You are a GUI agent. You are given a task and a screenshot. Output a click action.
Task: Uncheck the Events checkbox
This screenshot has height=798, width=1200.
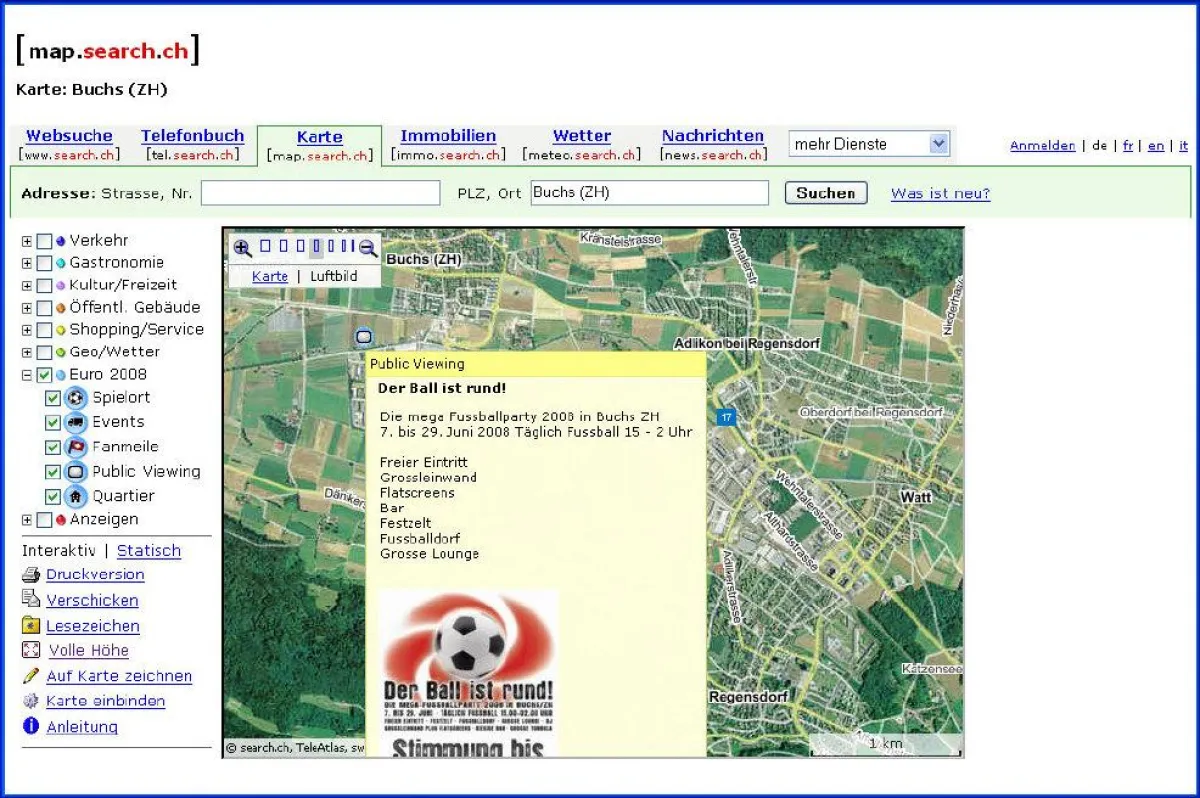(54, 422)
